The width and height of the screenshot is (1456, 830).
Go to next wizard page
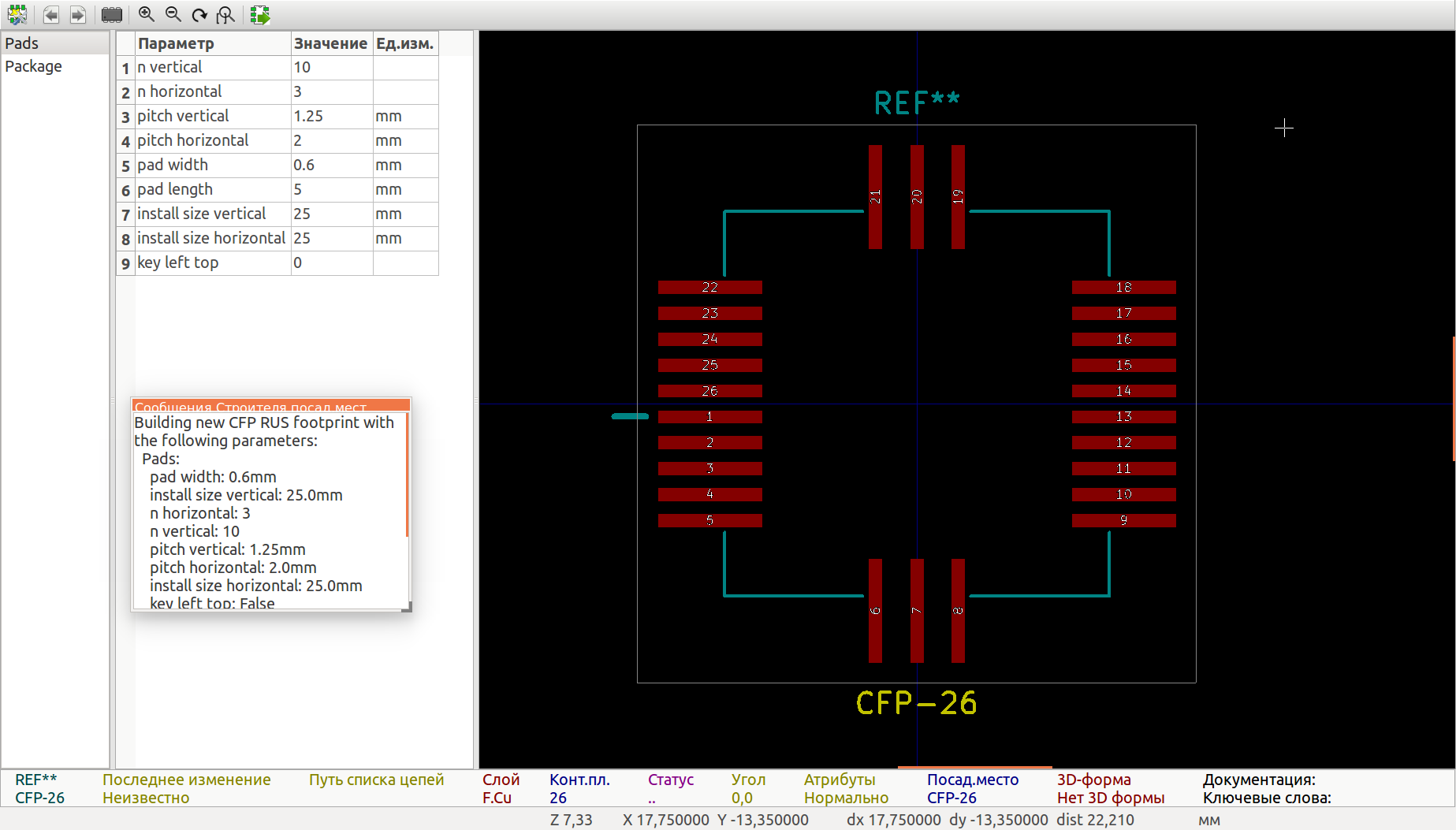[78, 14]
